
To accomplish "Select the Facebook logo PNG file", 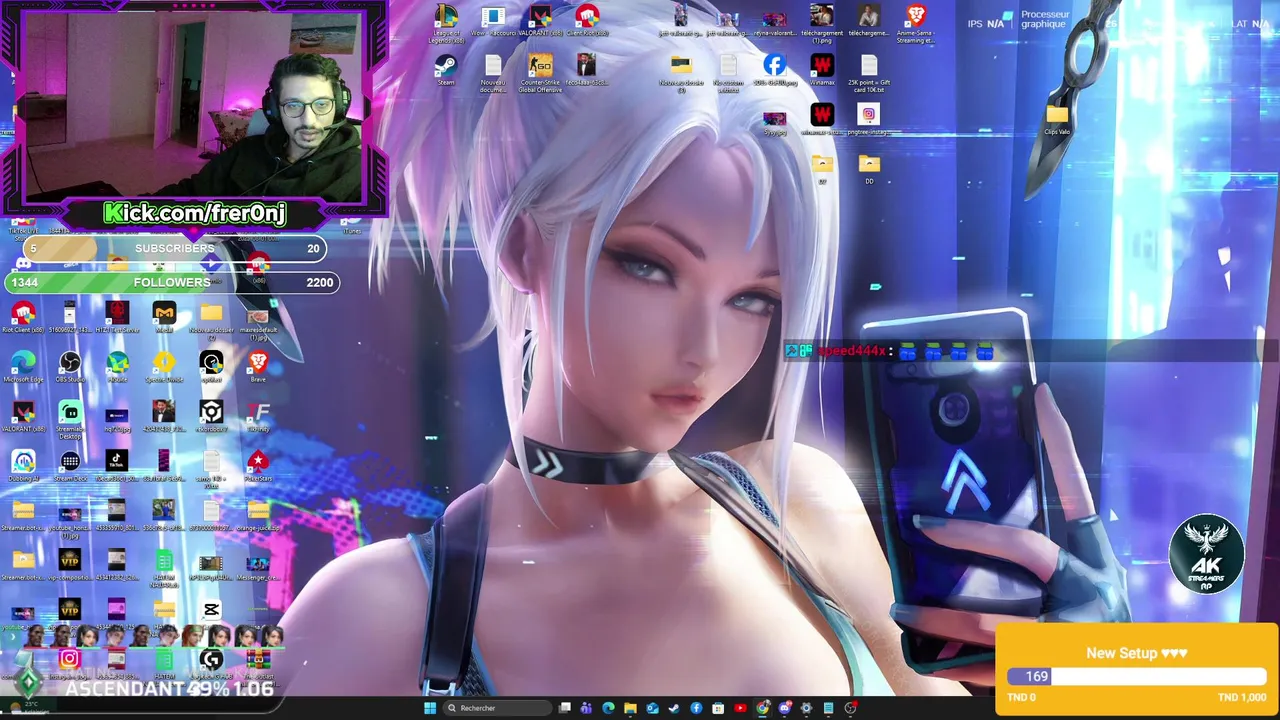I will (x=775, y=71).
